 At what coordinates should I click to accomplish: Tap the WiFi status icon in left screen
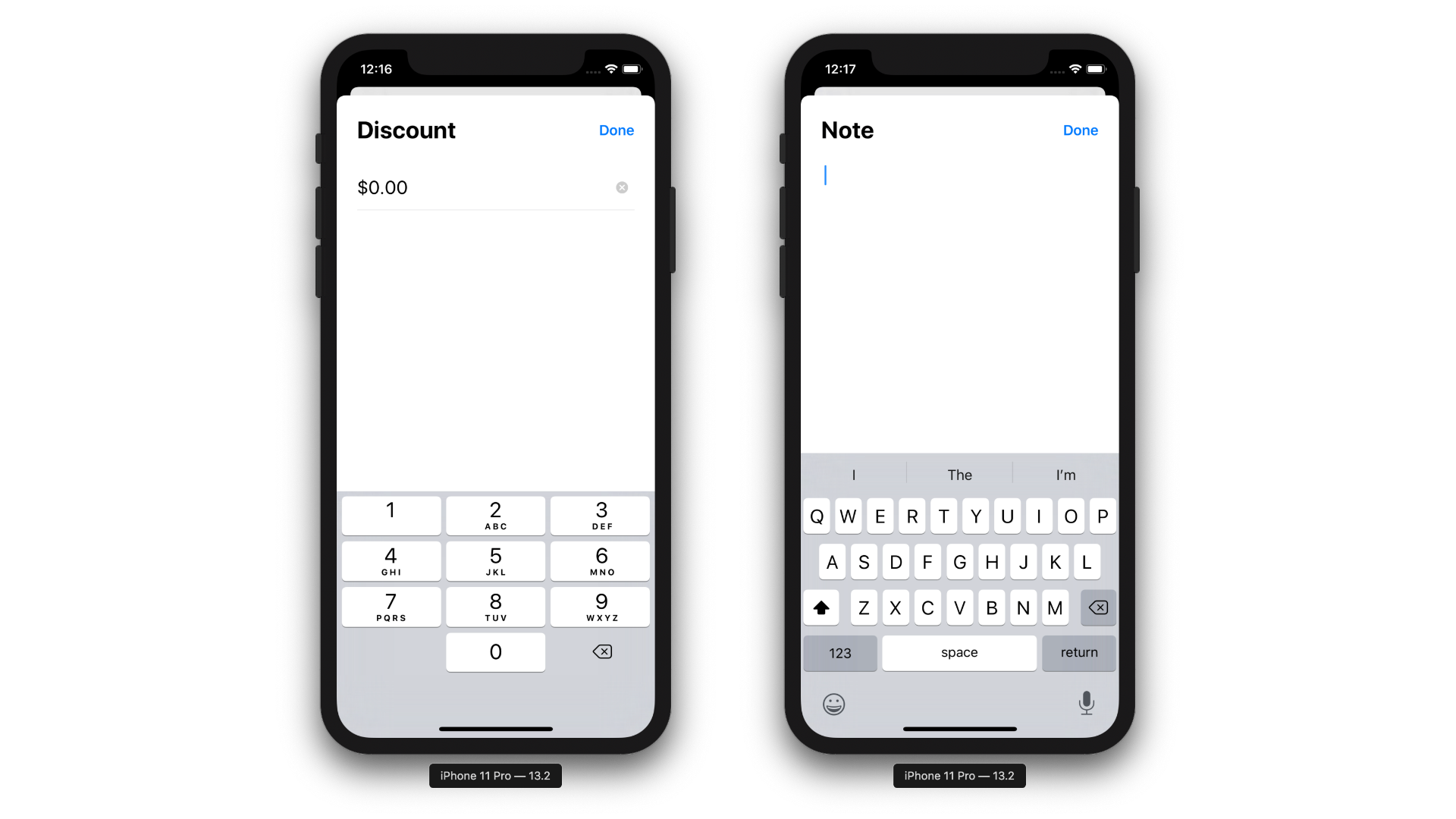click(611, 68)
